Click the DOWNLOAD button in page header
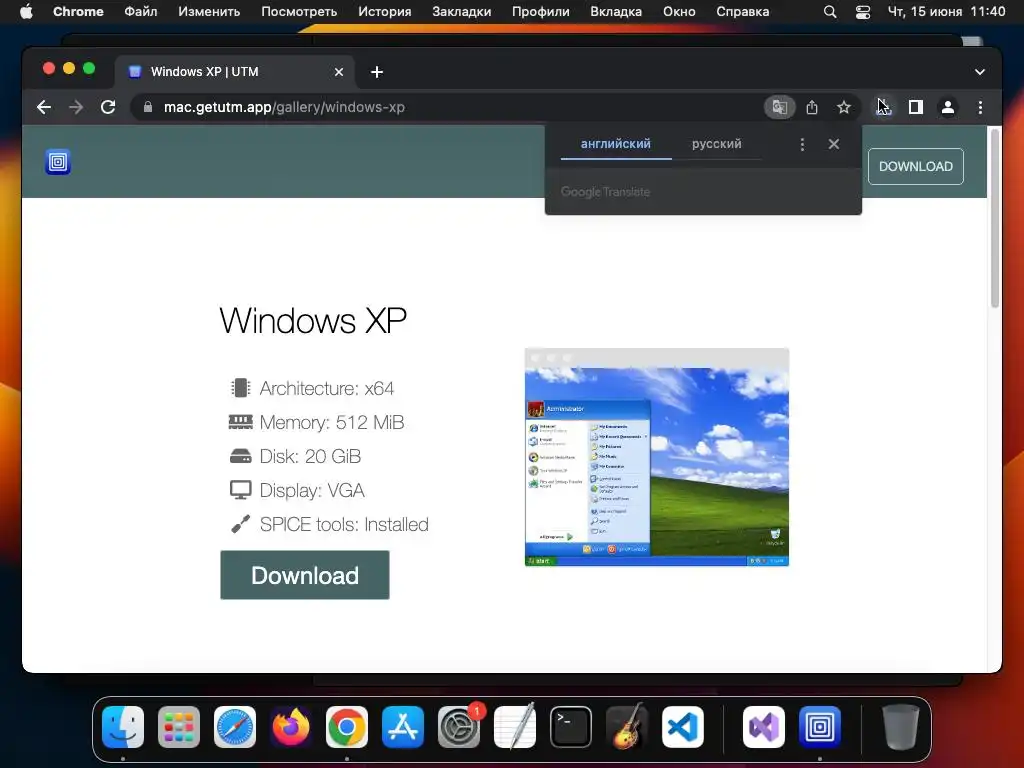Screen dimensions: 1024x768 [916, 167]
